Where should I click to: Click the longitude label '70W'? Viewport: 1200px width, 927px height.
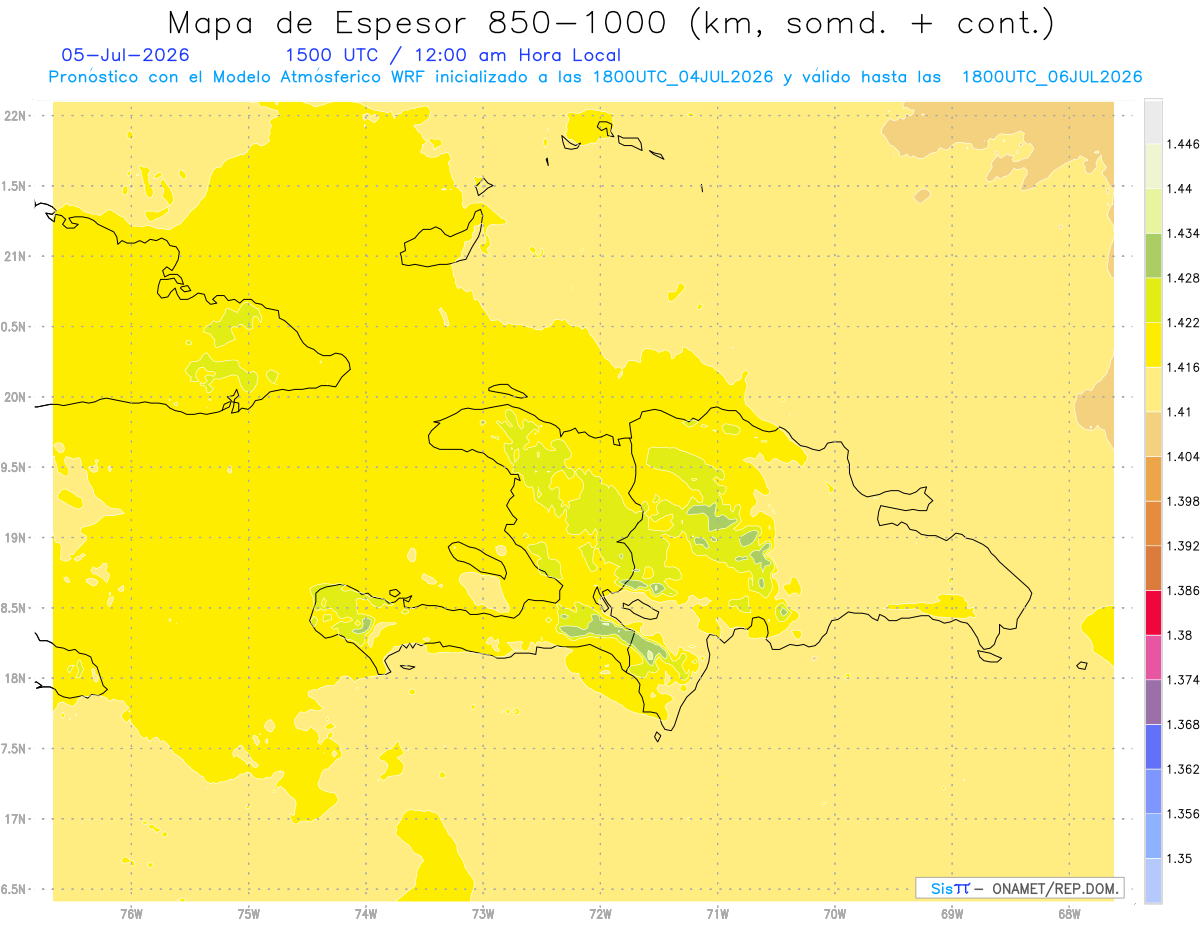pyautogui.click(x=835, y=914)
